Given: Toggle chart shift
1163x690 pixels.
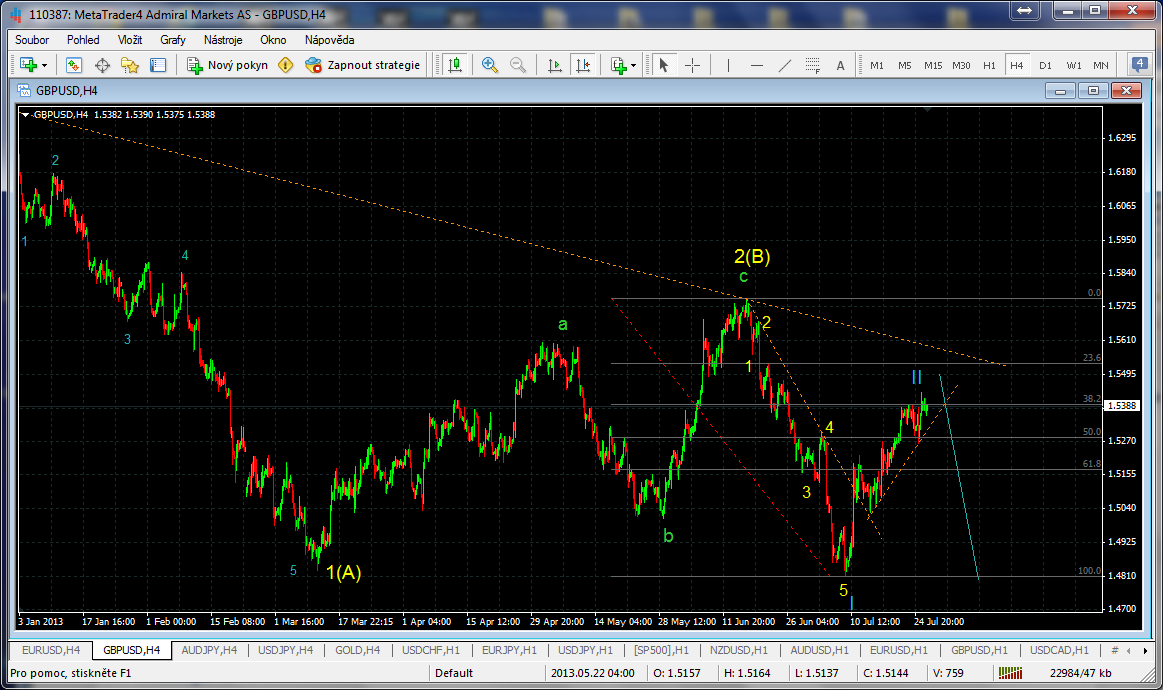Looking at the screenshot, I should tap(583, 65).
